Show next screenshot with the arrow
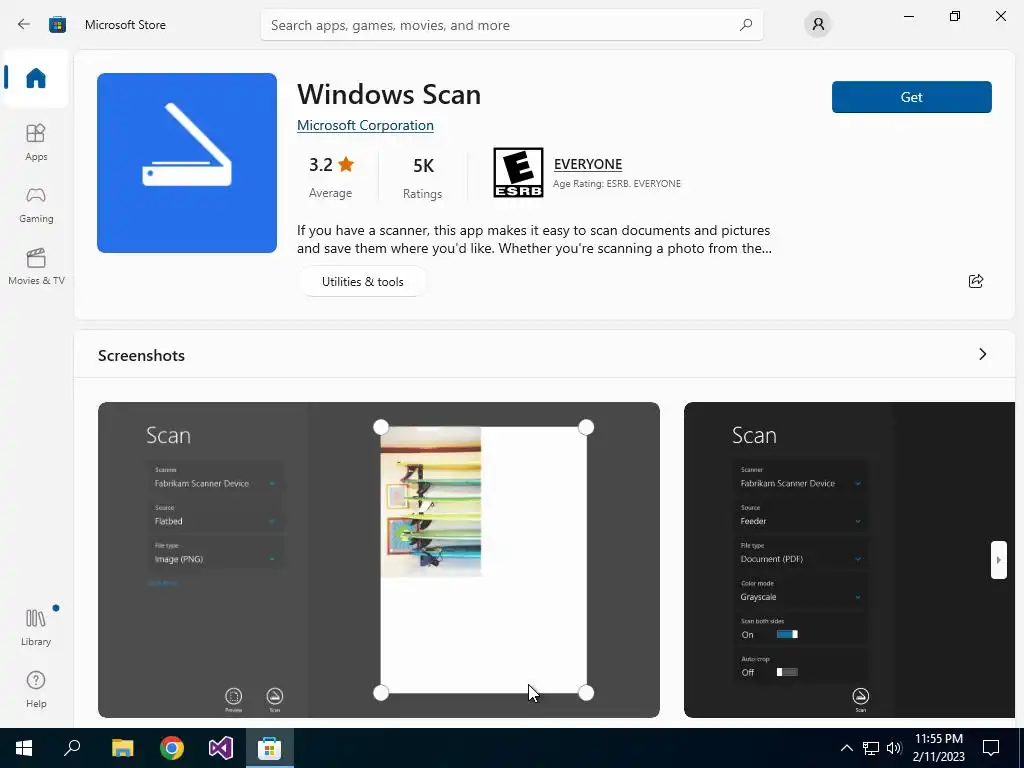The width and height of the screenshot is (1024, 768). 998,560
